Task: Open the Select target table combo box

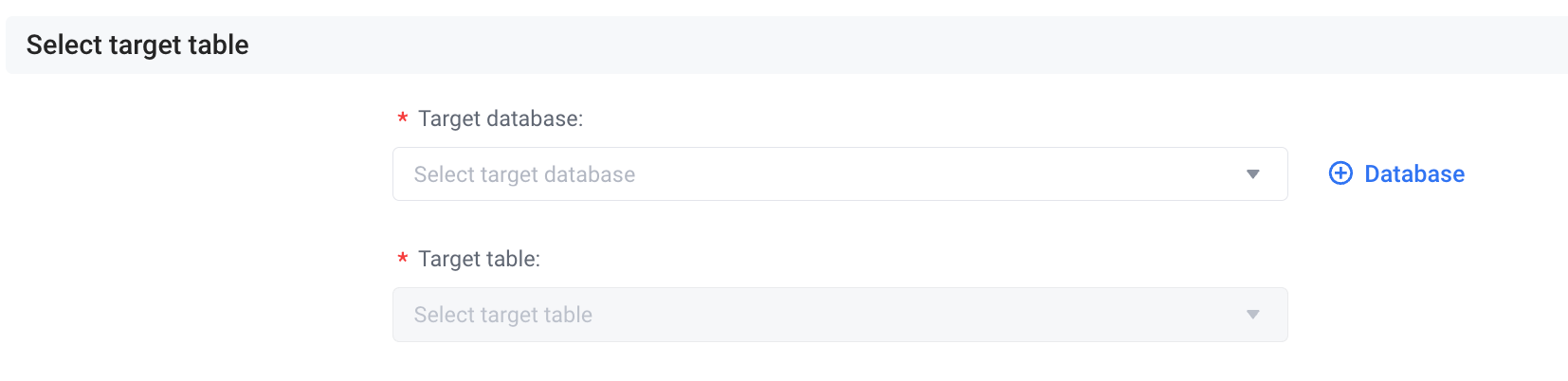Action: point(840,315)
